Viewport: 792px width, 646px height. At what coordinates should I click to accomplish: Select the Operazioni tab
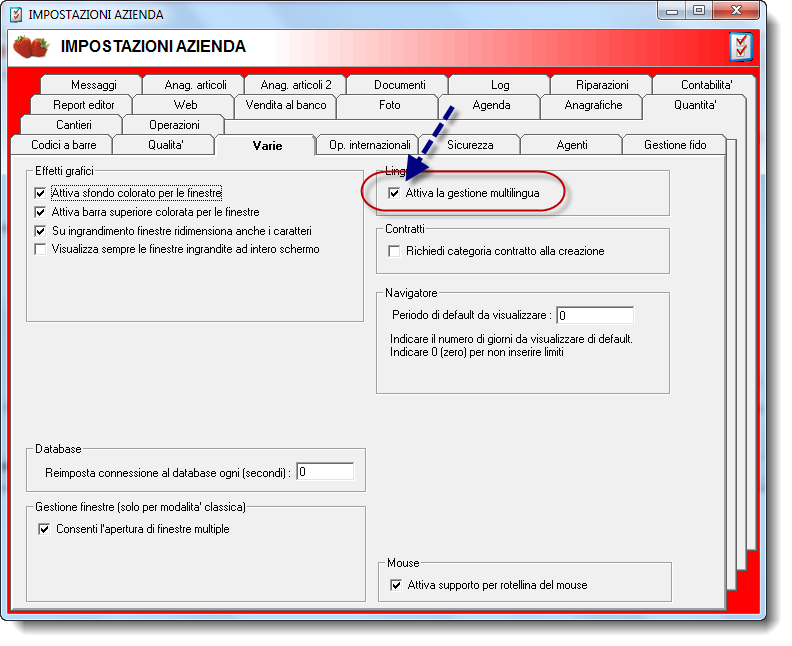[x=174, y=125]
